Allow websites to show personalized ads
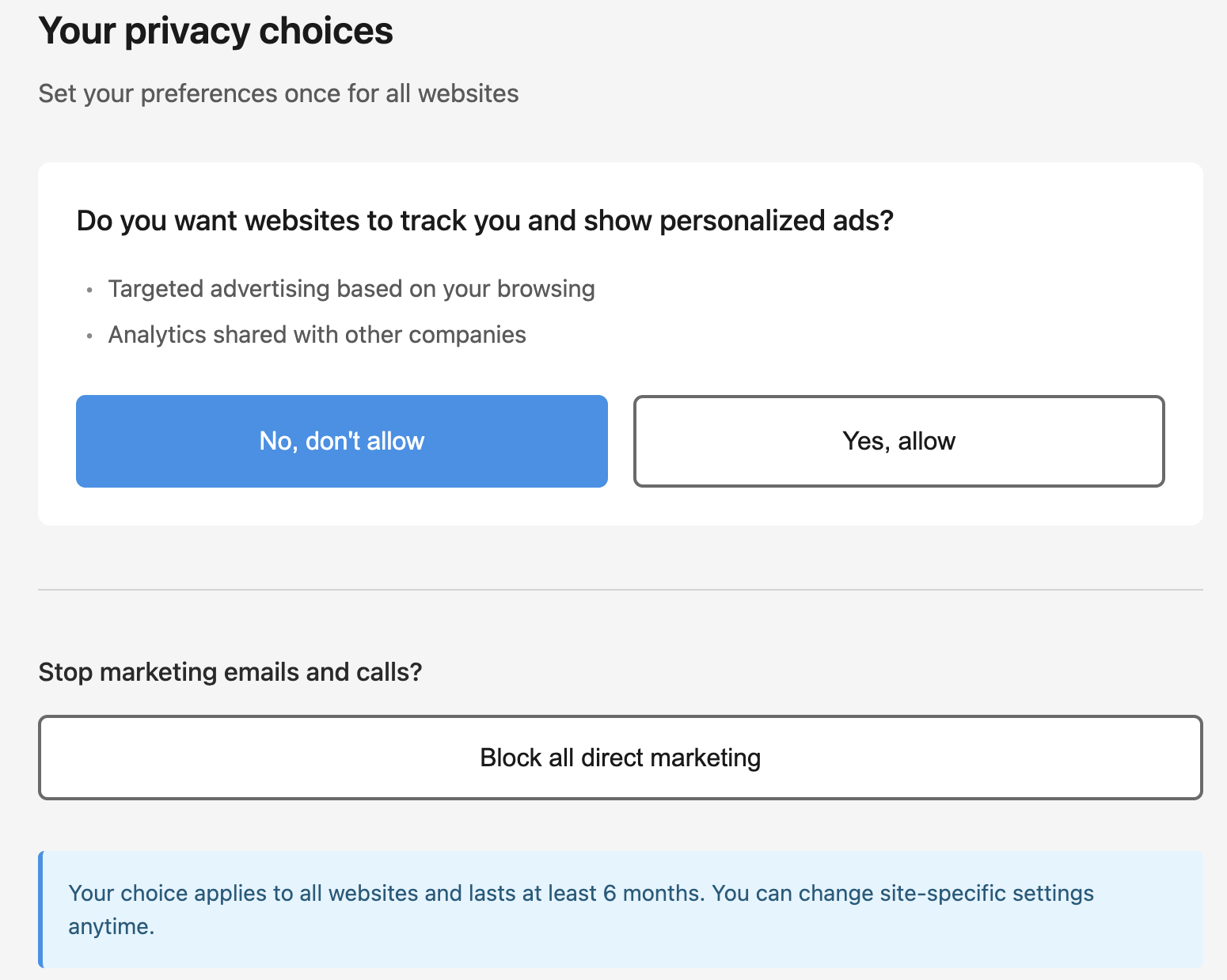Screen dimensions: 1227x980 tap(898, 441)
